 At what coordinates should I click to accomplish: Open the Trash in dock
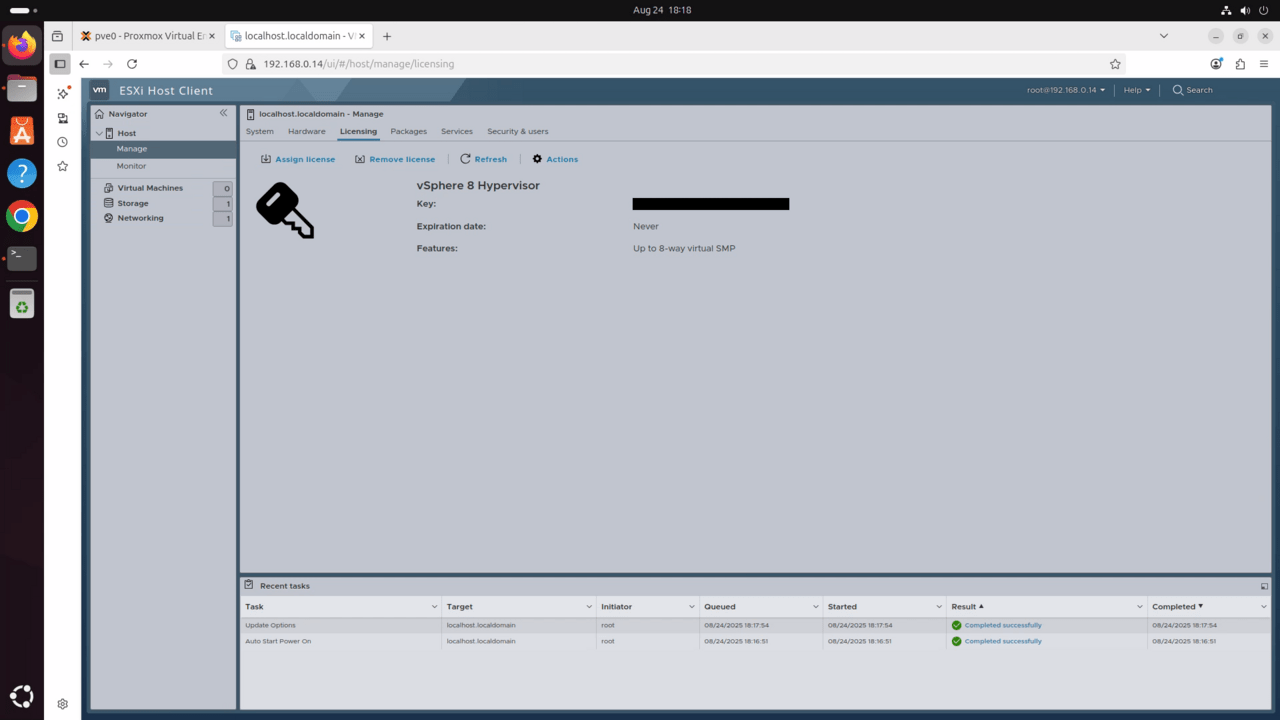[x=22, y=302]
